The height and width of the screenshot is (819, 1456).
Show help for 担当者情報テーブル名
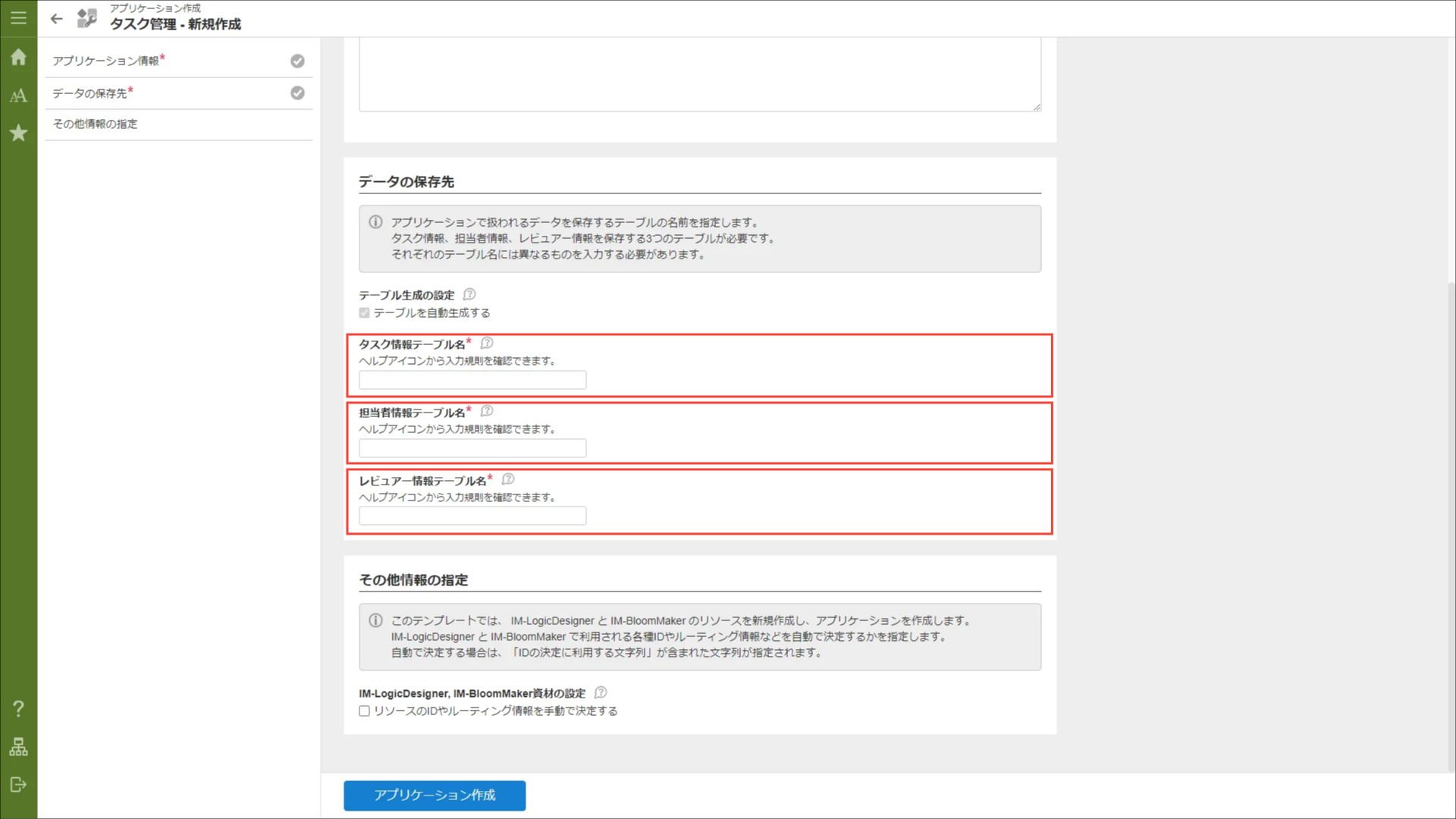pos(487,411)
